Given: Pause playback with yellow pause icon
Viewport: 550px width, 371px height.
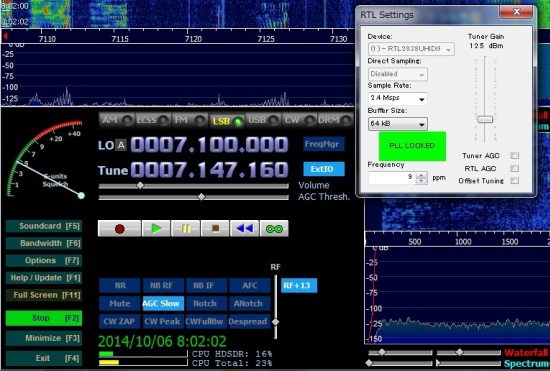Looking at the screenshot, I should click(x=186, y=229).
